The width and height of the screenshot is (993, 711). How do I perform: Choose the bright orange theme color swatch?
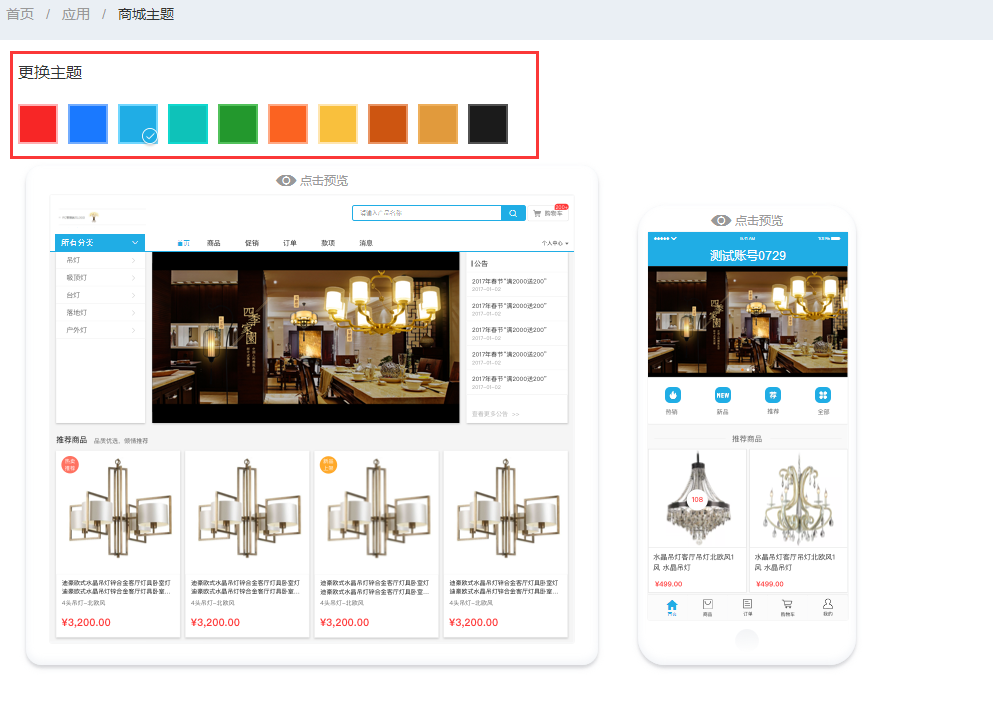[288, 124]
